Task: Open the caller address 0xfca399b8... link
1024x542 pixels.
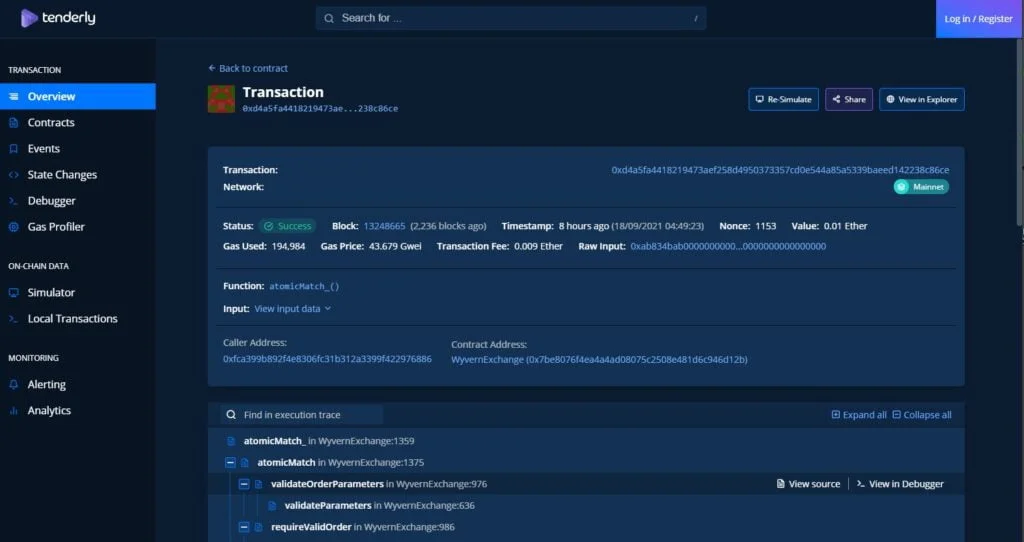Action: coord(327,359)
